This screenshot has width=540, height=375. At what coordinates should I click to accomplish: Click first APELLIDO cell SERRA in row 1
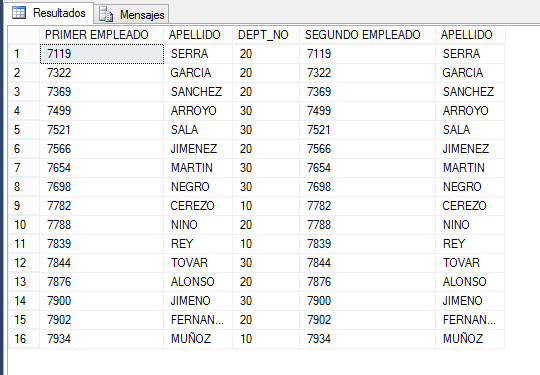point(198,54)
